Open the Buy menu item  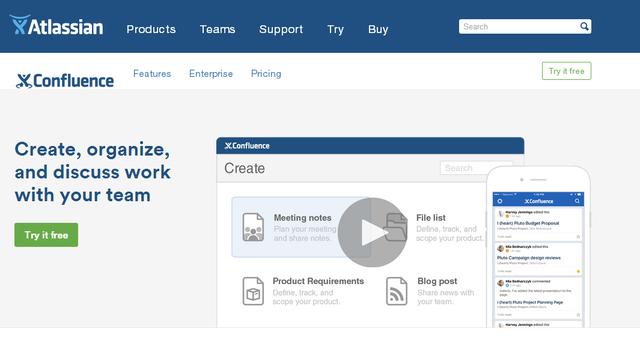click(378, 29)
